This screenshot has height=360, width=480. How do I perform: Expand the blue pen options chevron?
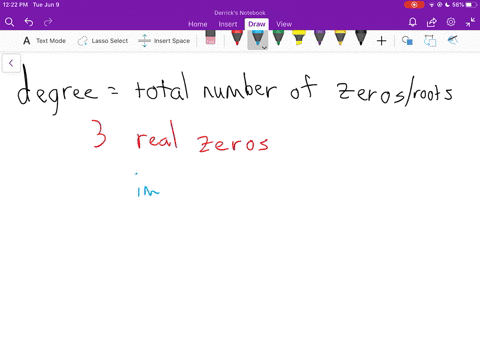[264, 48]
